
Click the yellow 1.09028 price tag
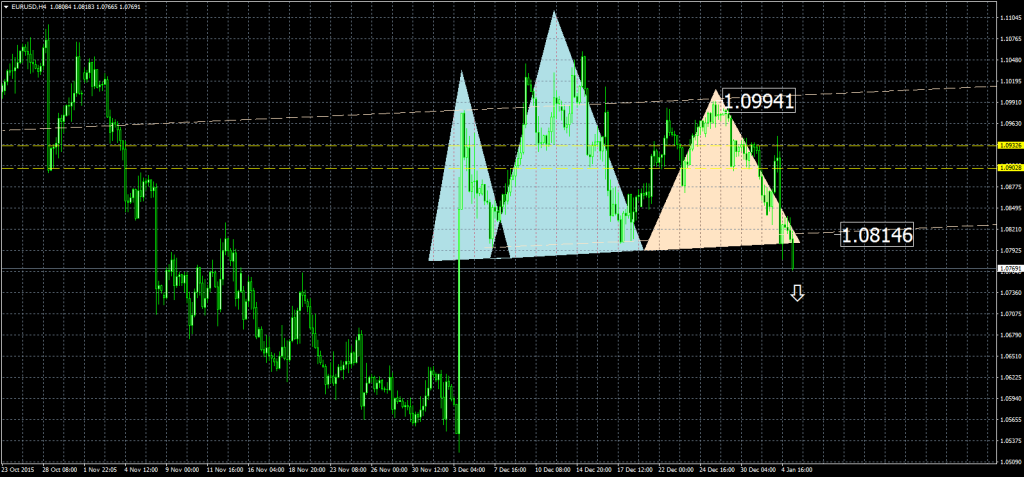(1009, 168)
